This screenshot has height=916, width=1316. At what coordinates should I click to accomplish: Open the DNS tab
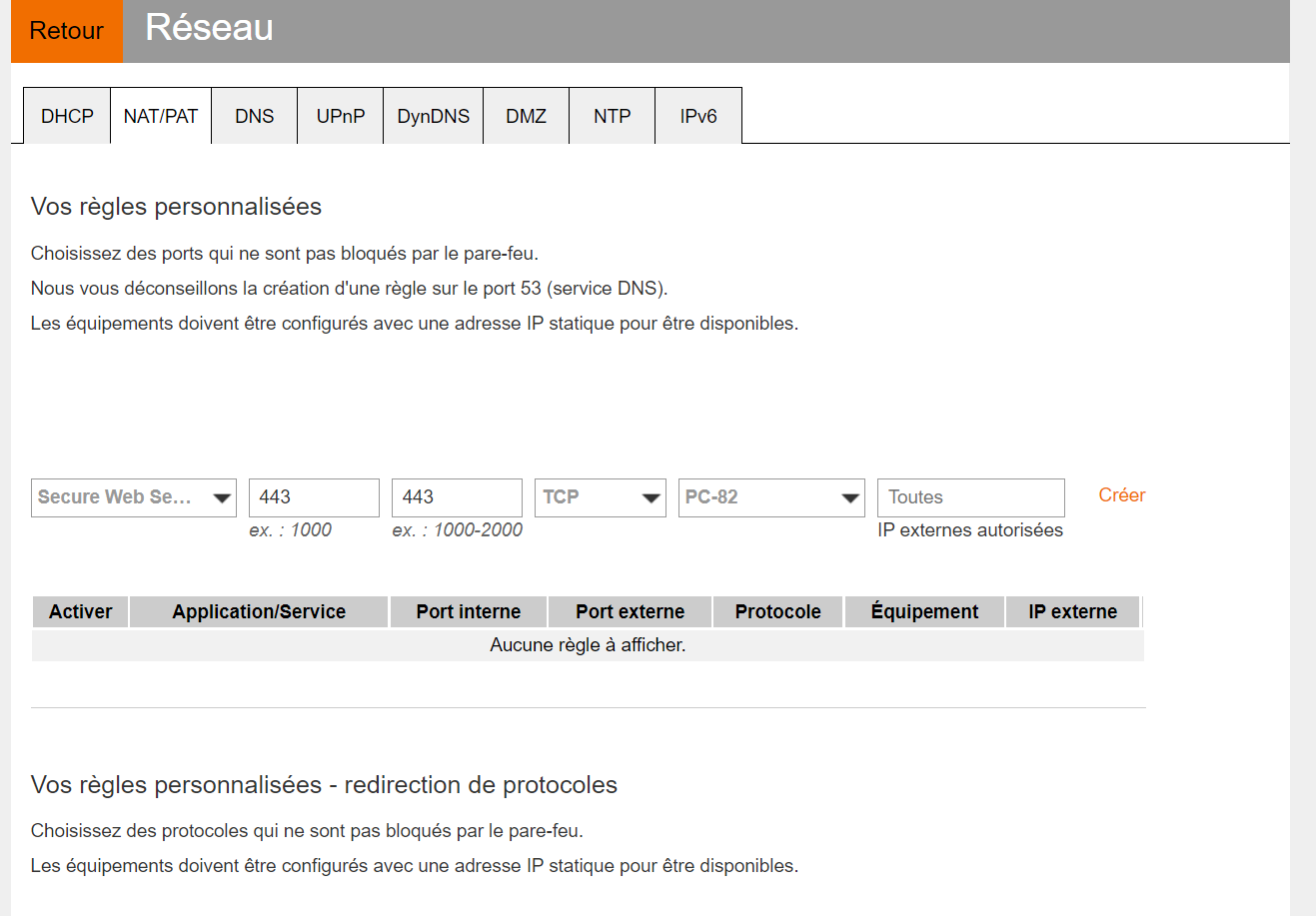click(x=254, y=116)
